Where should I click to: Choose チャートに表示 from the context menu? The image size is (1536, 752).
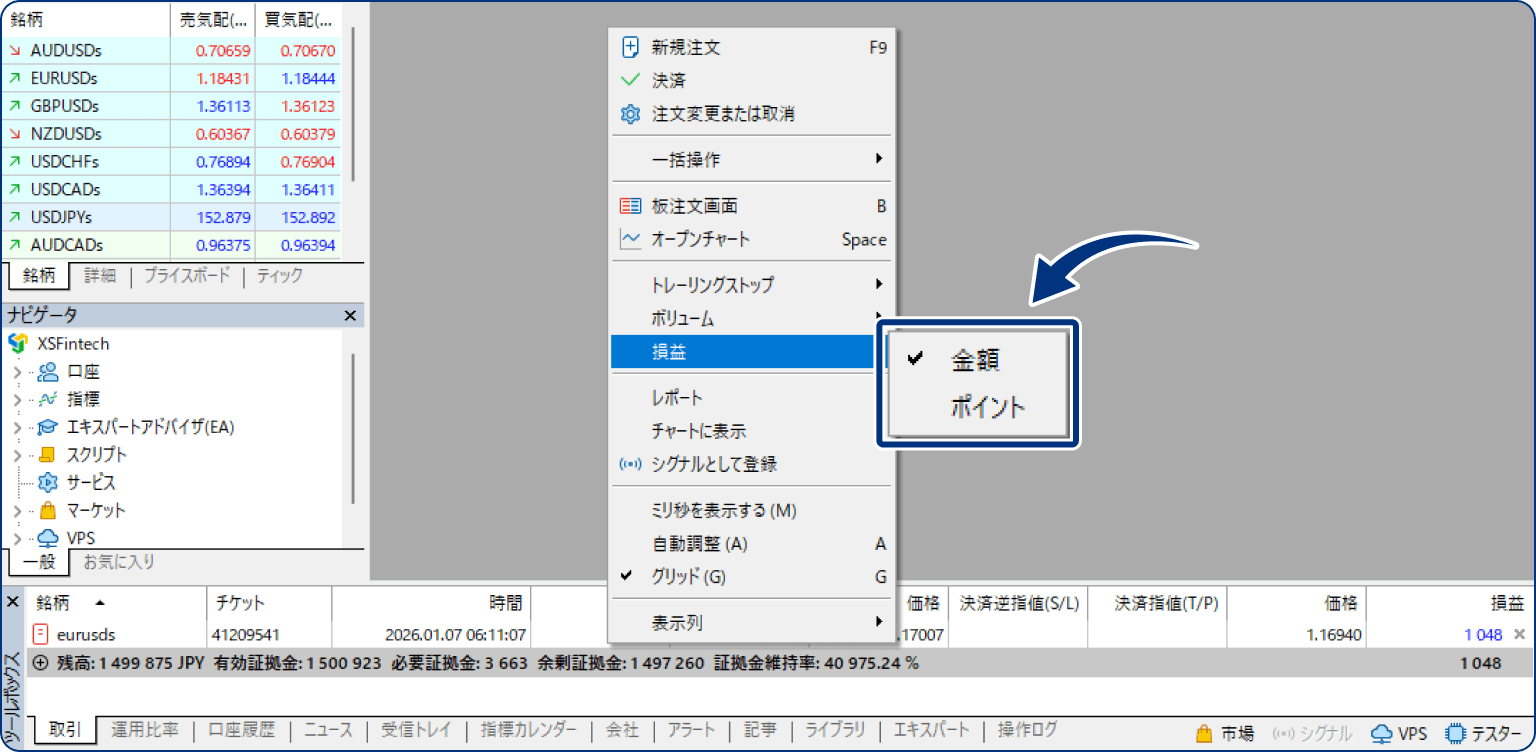752,431
